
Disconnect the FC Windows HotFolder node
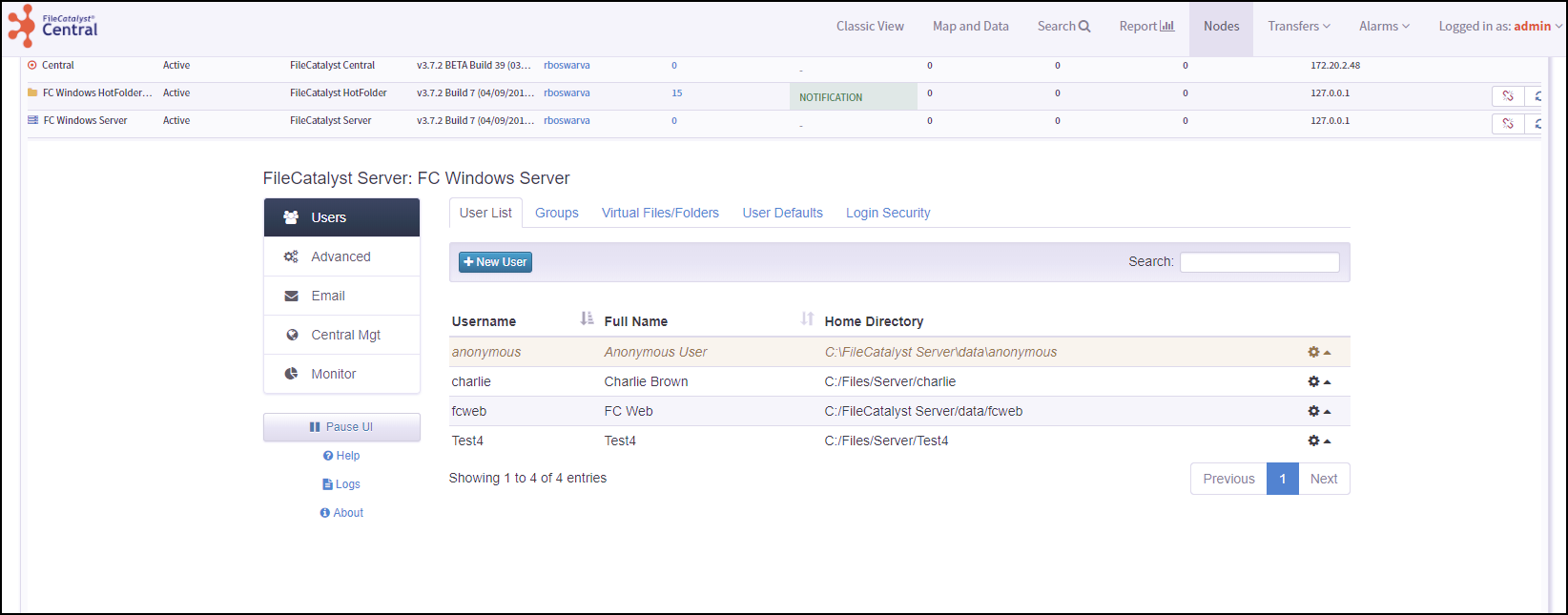tap(1508, 96)
